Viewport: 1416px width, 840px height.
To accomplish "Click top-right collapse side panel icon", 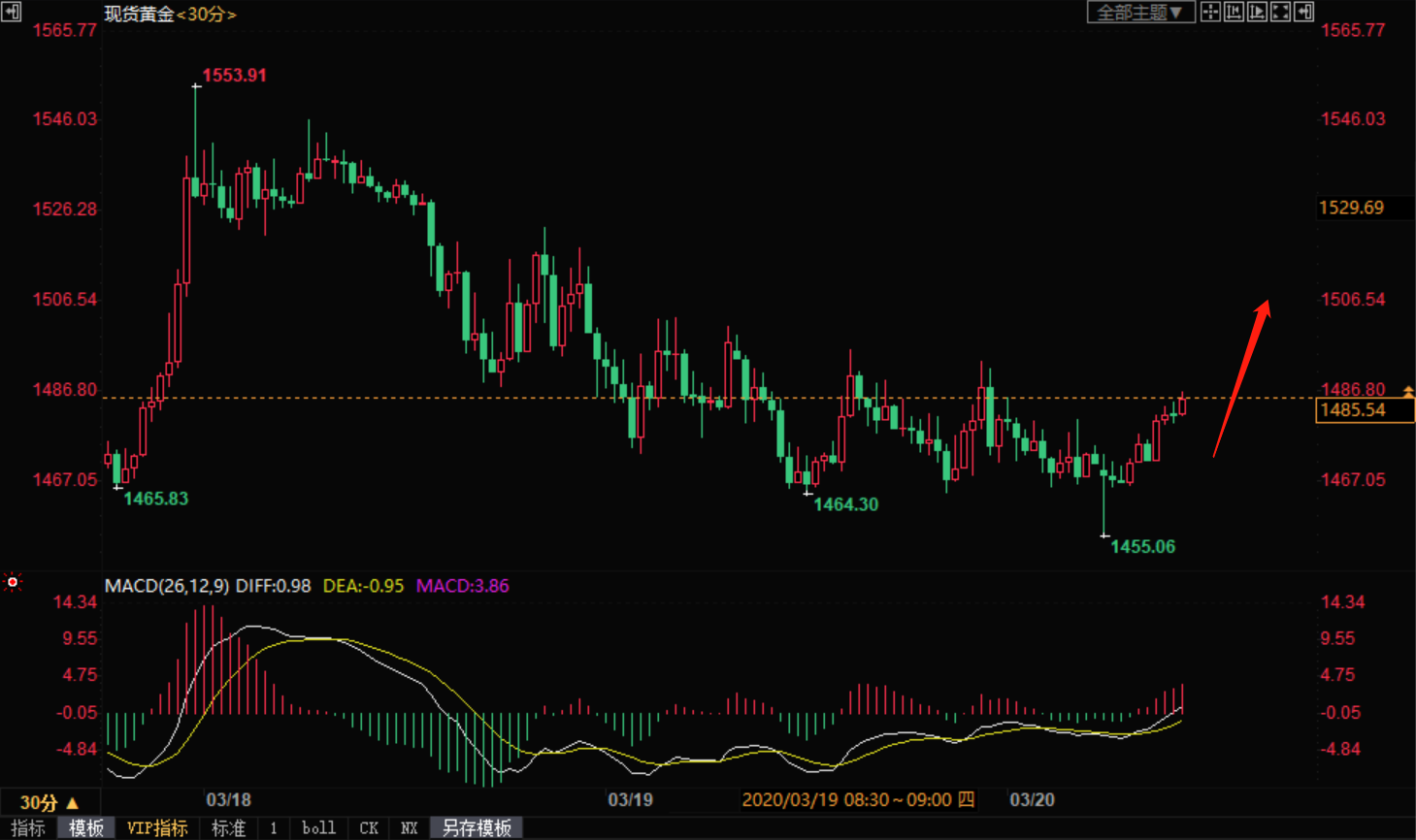I will pos(1304,12).
